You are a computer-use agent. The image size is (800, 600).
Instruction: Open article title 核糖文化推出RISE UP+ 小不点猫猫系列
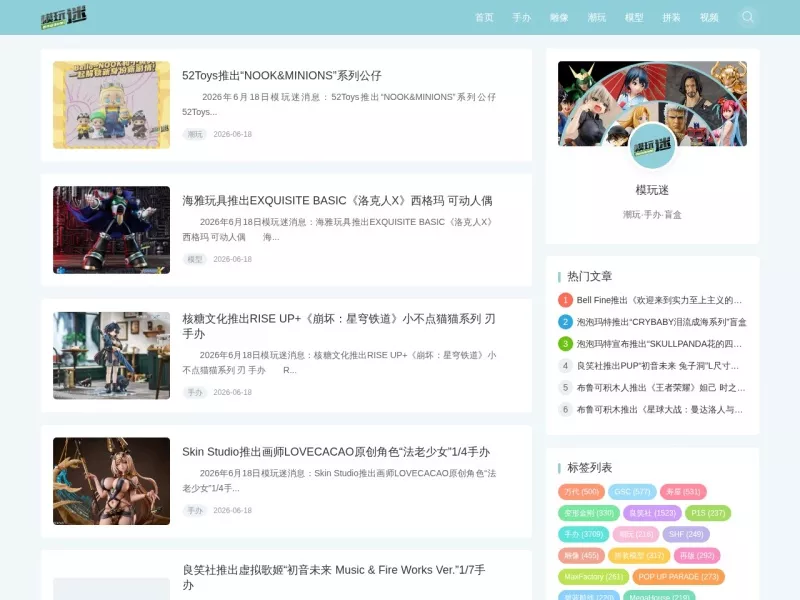coord(339,326)
